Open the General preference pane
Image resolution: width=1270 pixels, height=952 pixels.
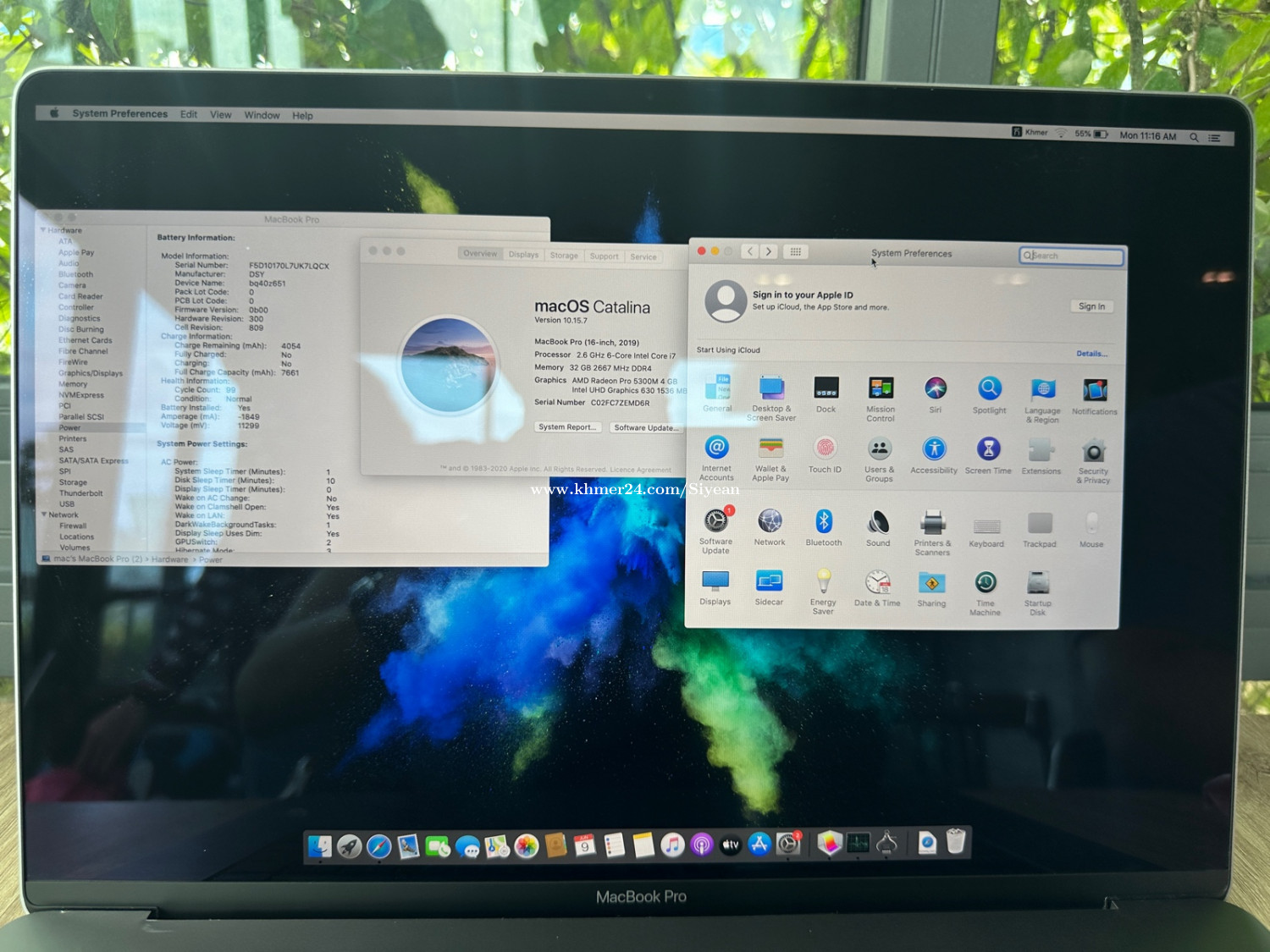(717, 393)
